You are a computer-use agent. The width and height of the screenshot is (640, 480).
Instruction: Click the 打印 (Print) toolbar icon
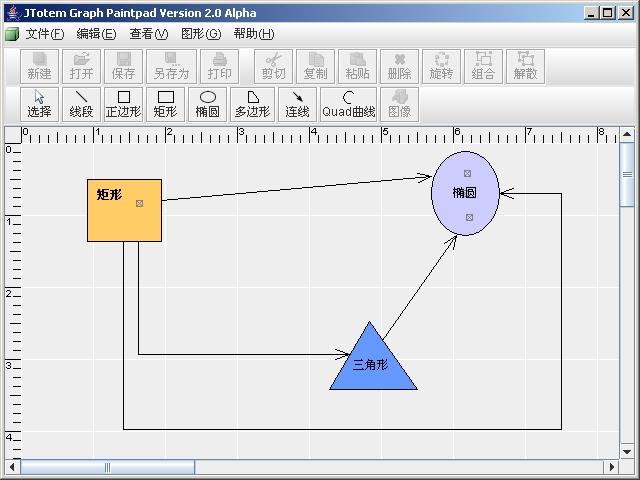[220, 67]
